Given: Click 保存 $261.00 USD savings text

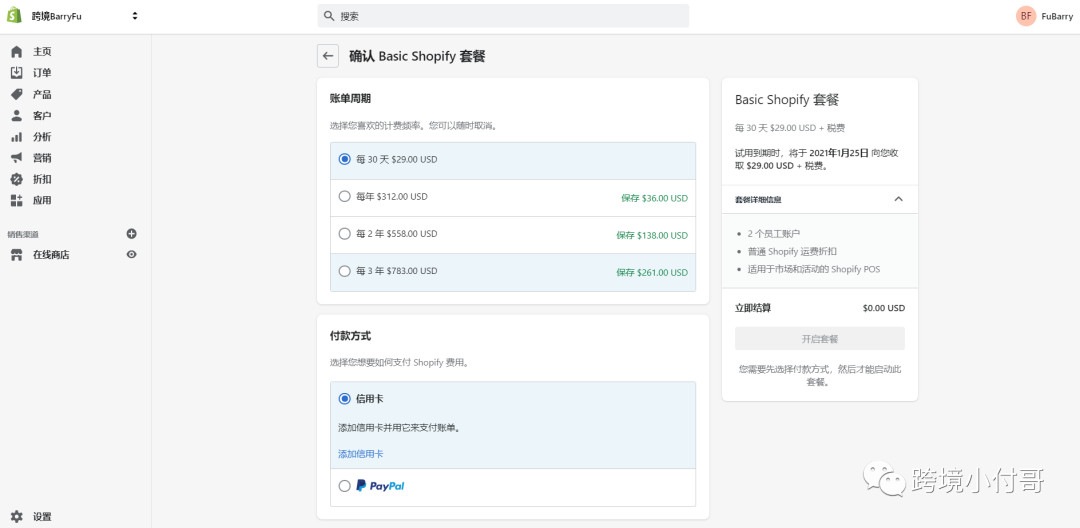Looking at the screenshot, I should coord(652,273).
